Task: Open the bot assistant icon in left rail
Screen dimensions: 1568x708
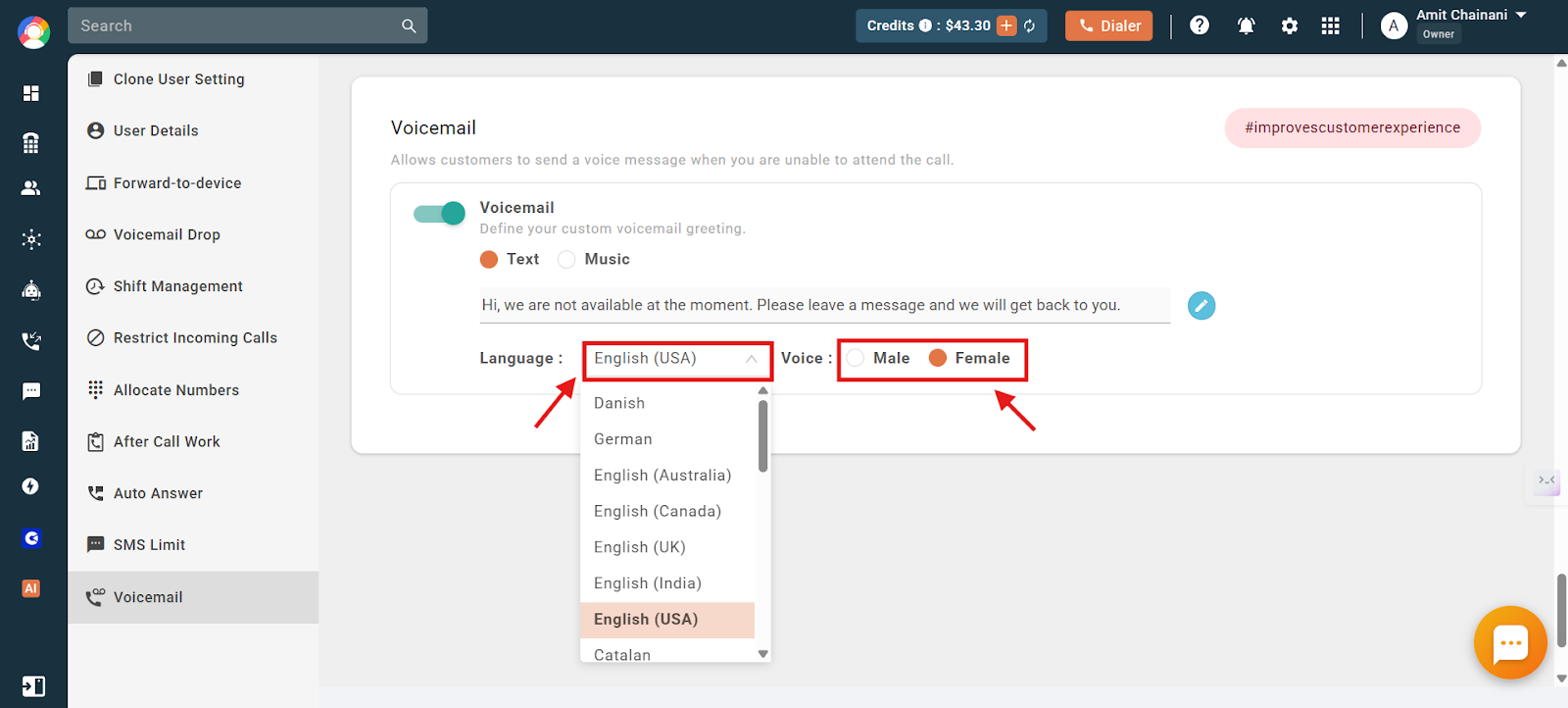Action: tap(31, 290)
